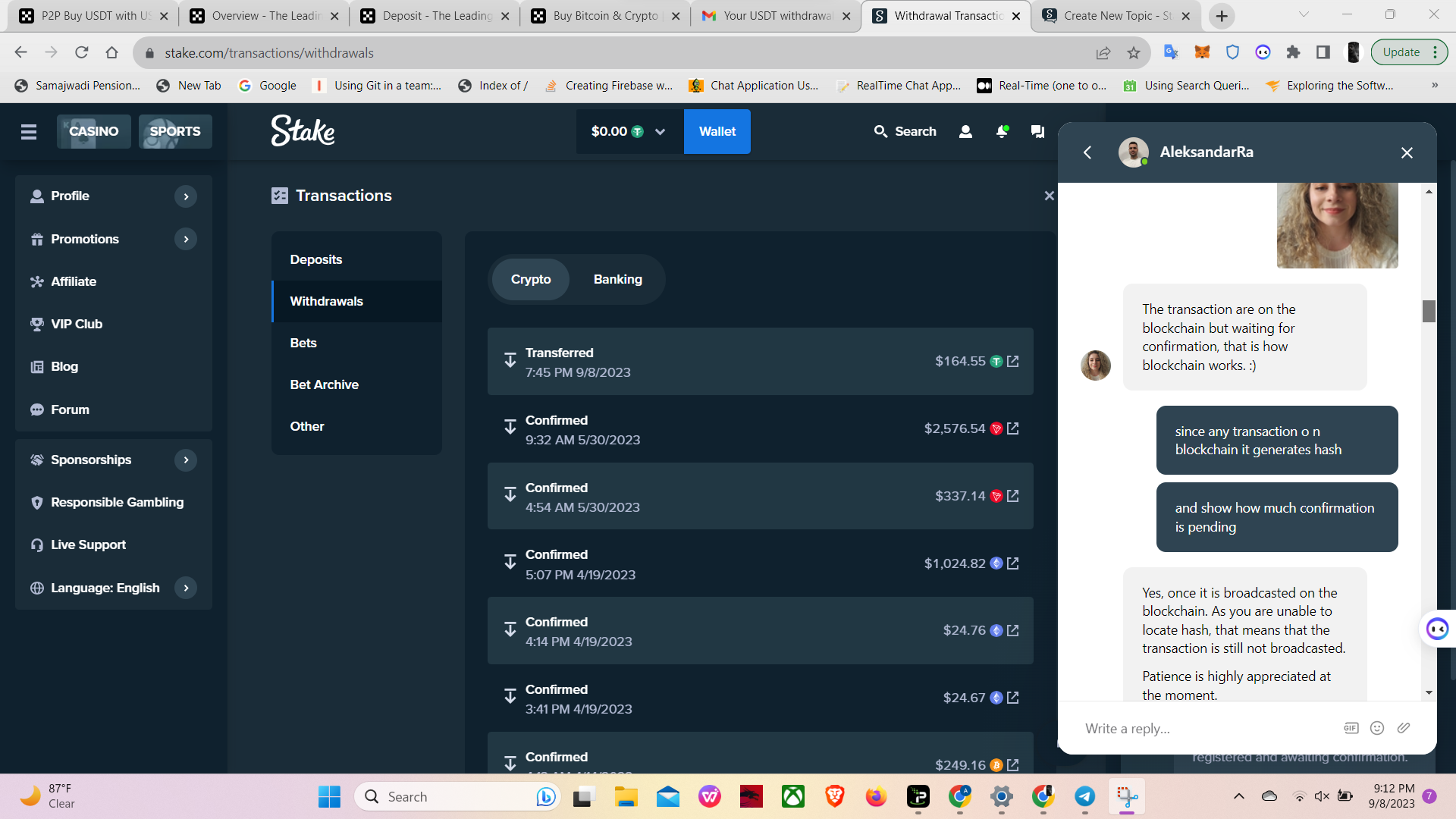Show more bookmarks with chevron
Image resolution: width=1456 pixels, height=819 pixels.
coord(1435,85)
